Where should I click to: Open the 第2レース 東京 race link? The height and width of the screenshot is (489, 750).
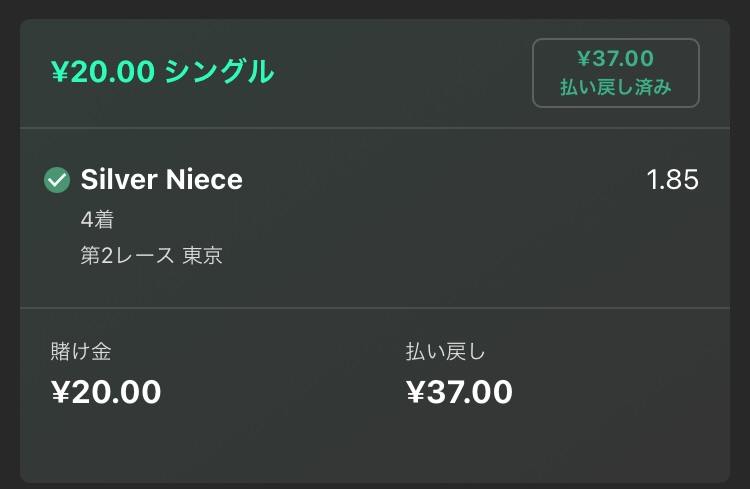coord(151,255)
